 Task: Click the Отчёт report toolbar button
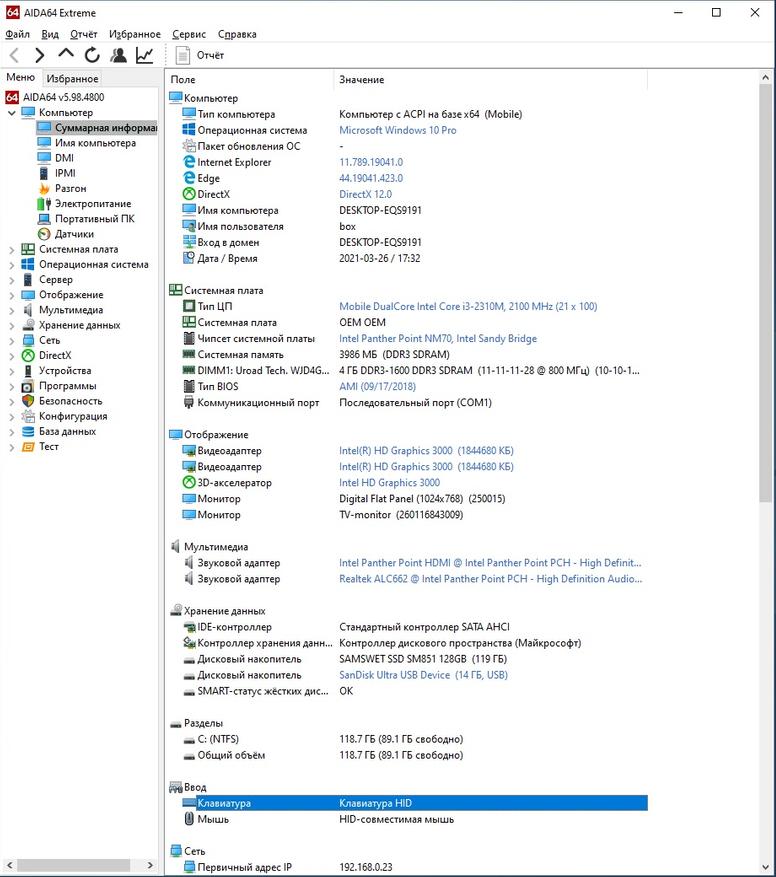coord(200,55)
